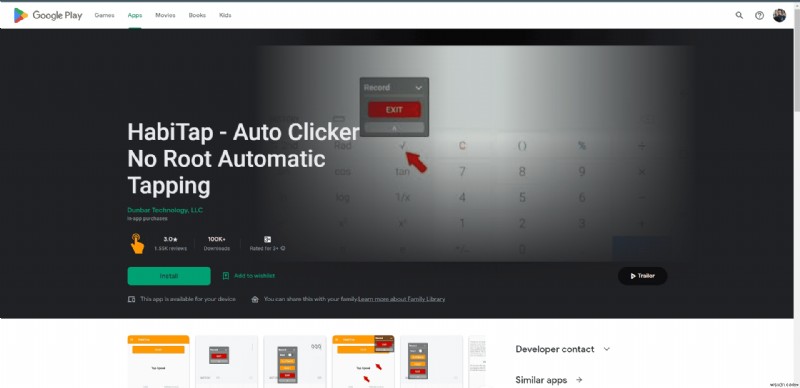Viewport: 800px width, 388px height.
Task: Switch to the Movies tab
Action: point(165,15)
